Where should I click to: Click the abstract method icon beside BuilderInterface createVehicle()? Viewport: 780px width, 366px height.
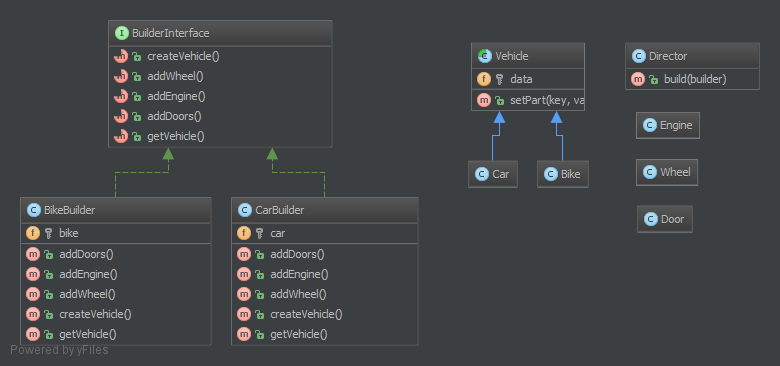coord(121,56)
